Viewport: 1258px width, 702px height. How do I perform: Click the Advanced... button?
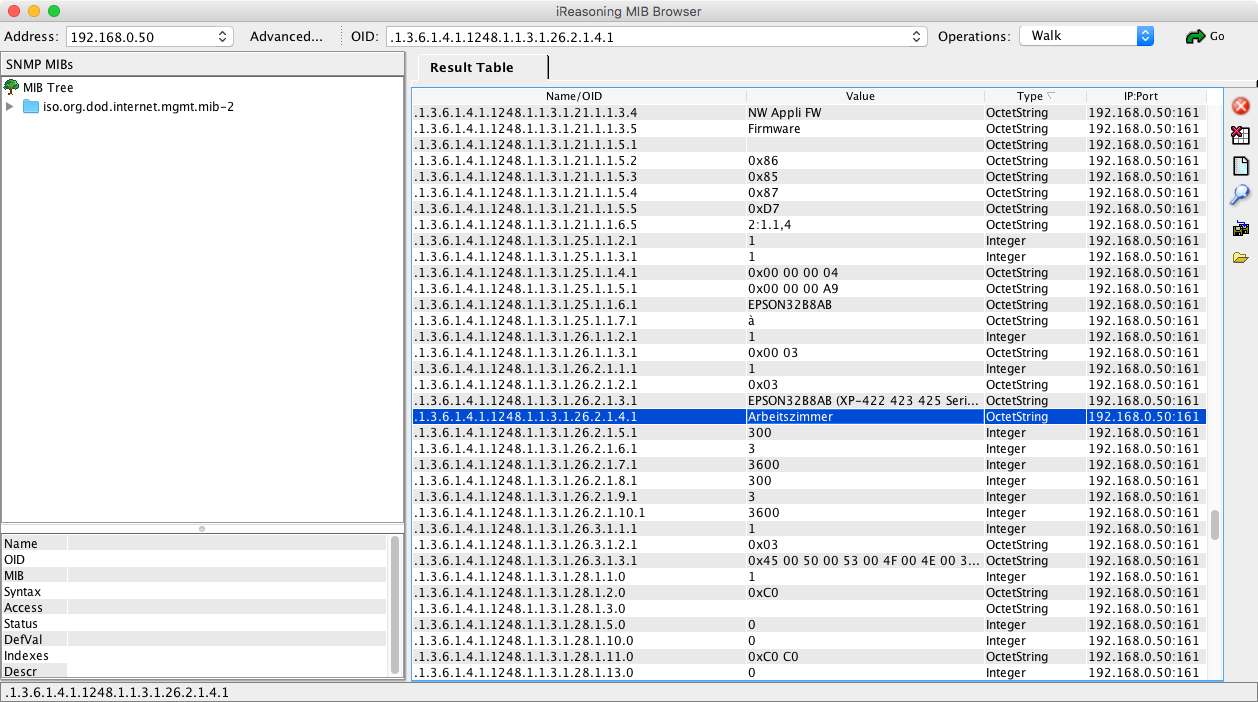(286, 37)
